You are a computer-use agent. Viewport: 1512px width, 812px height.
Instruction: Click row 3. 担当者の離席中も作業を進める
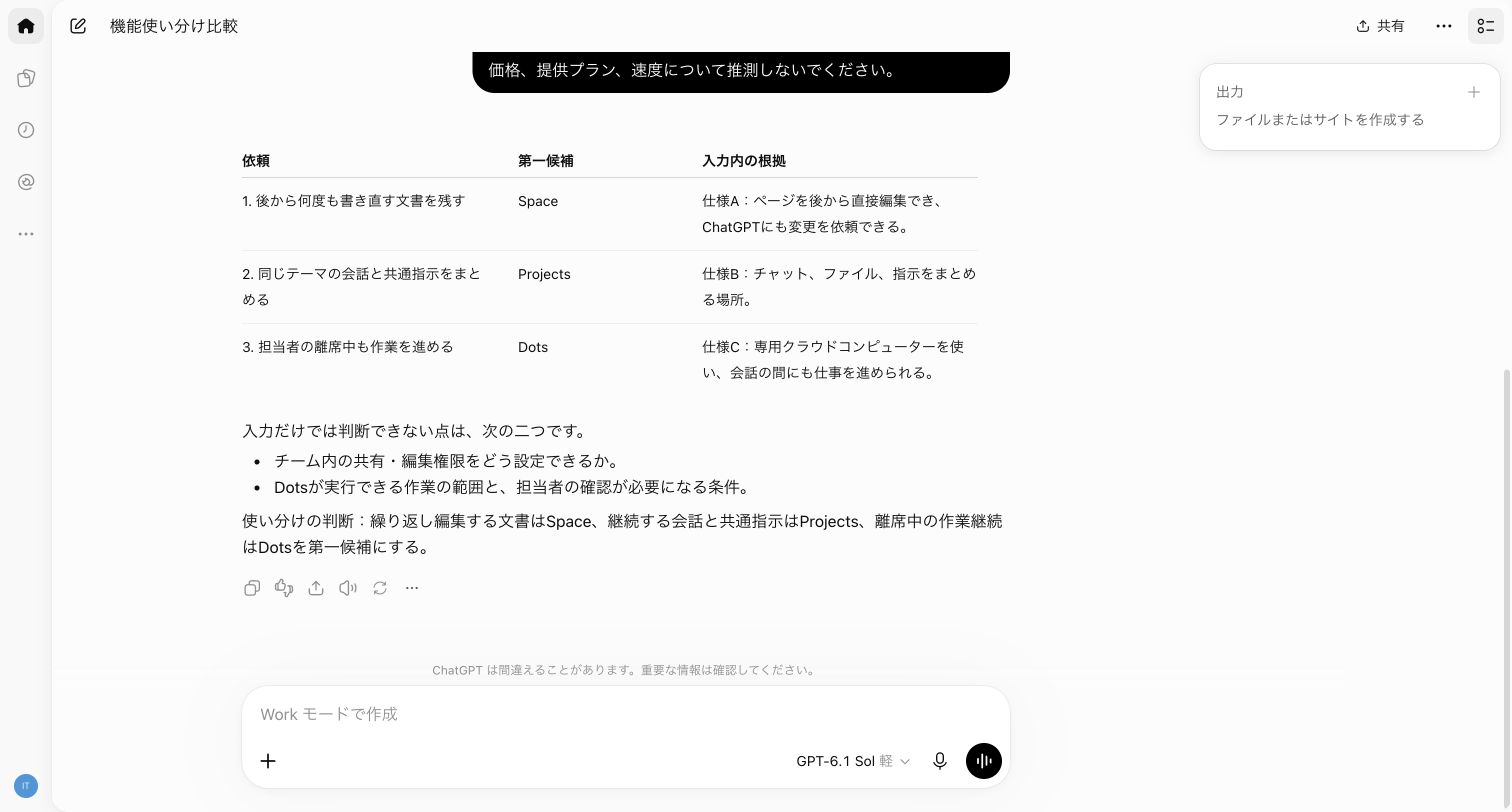[348, 347]
